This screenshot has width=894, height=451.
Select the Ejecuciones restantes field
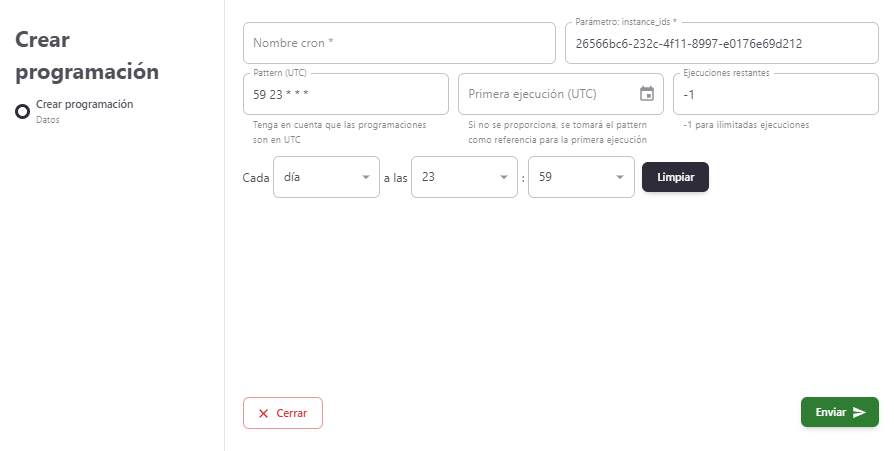point(775,94)
